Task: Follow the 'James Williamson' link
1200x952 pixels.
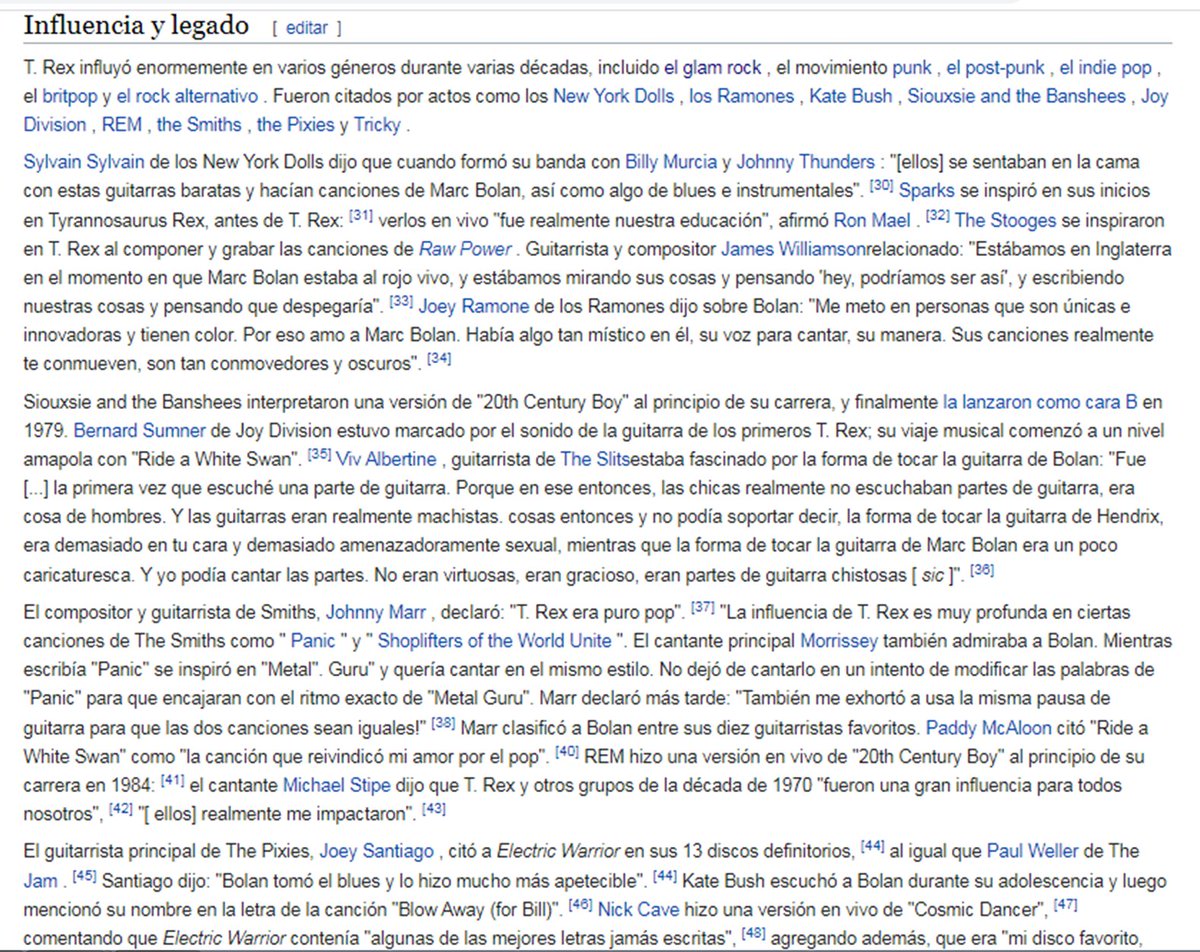Action: (793, 249)
